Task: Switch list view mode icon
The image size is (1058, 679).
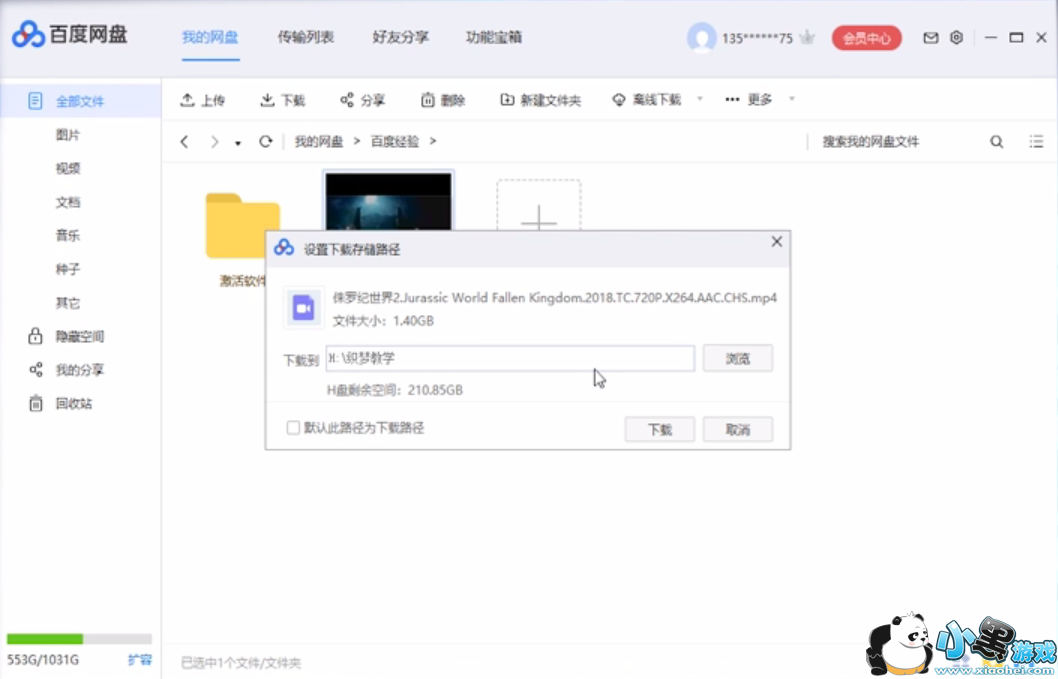Action: click(1036, 141)
